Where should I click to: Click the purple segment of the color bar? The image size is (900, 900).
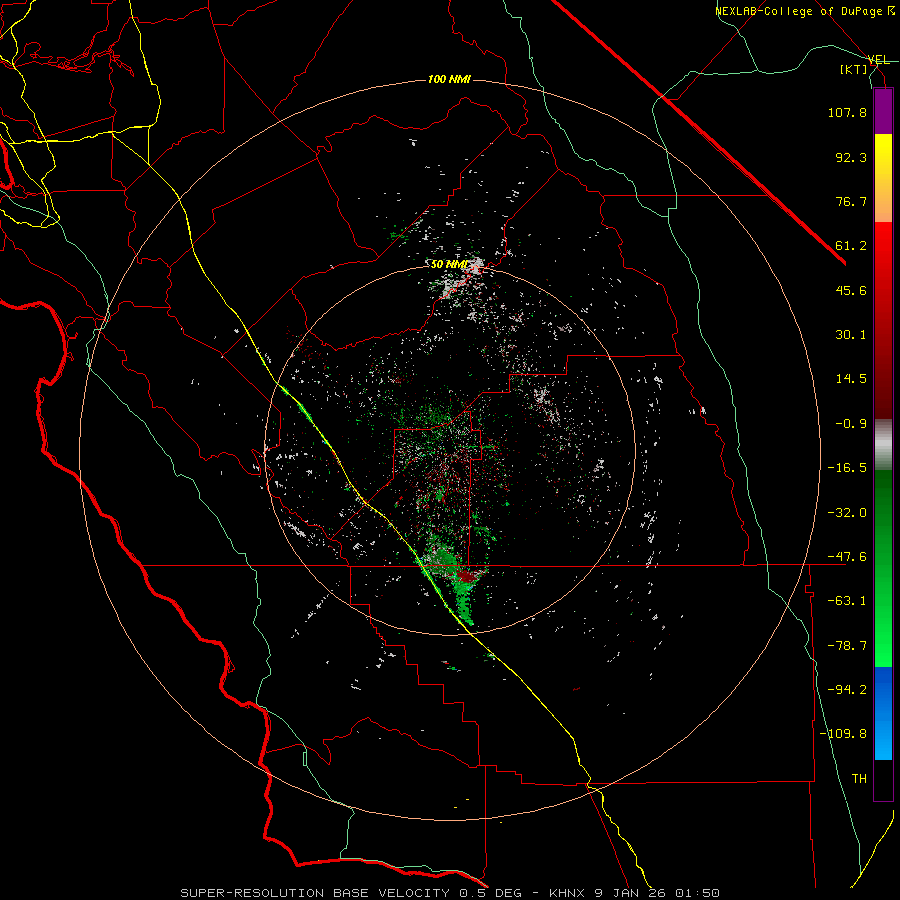pos(883,111)
